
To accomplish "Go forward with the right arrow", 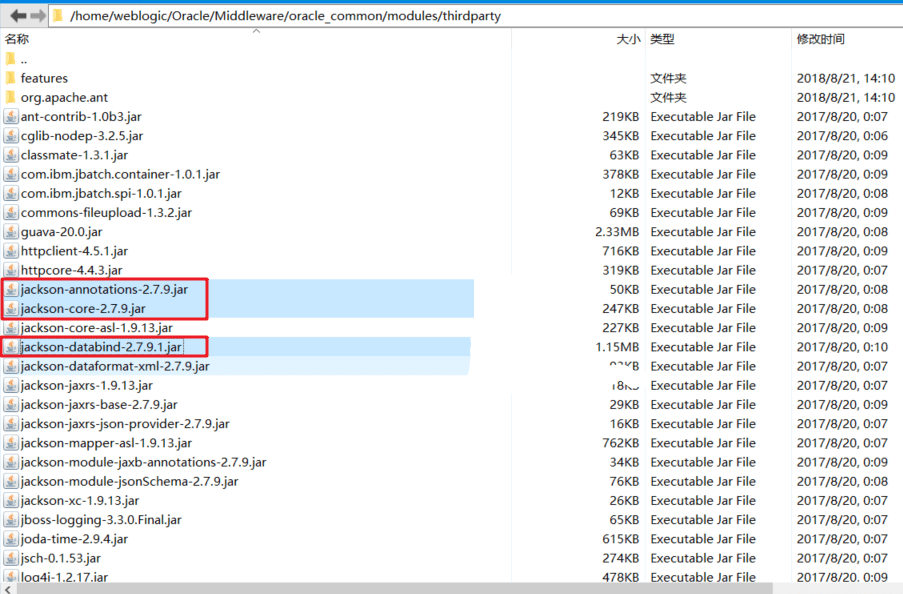I will point(38,16).
